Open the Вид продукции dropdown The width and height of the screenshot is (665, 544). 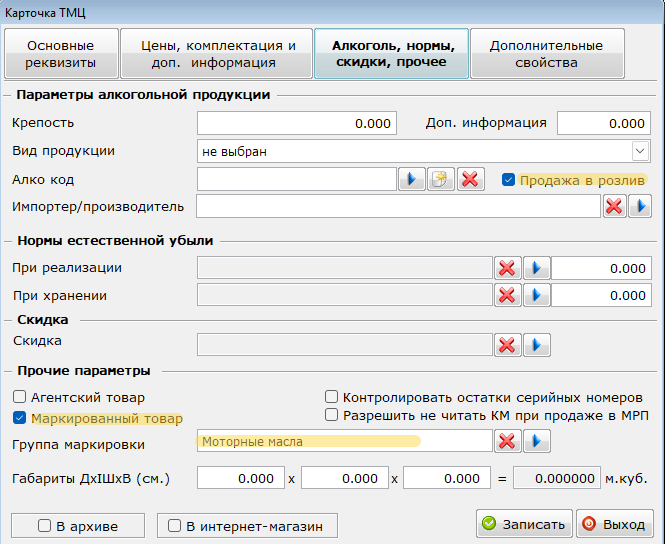640,151
